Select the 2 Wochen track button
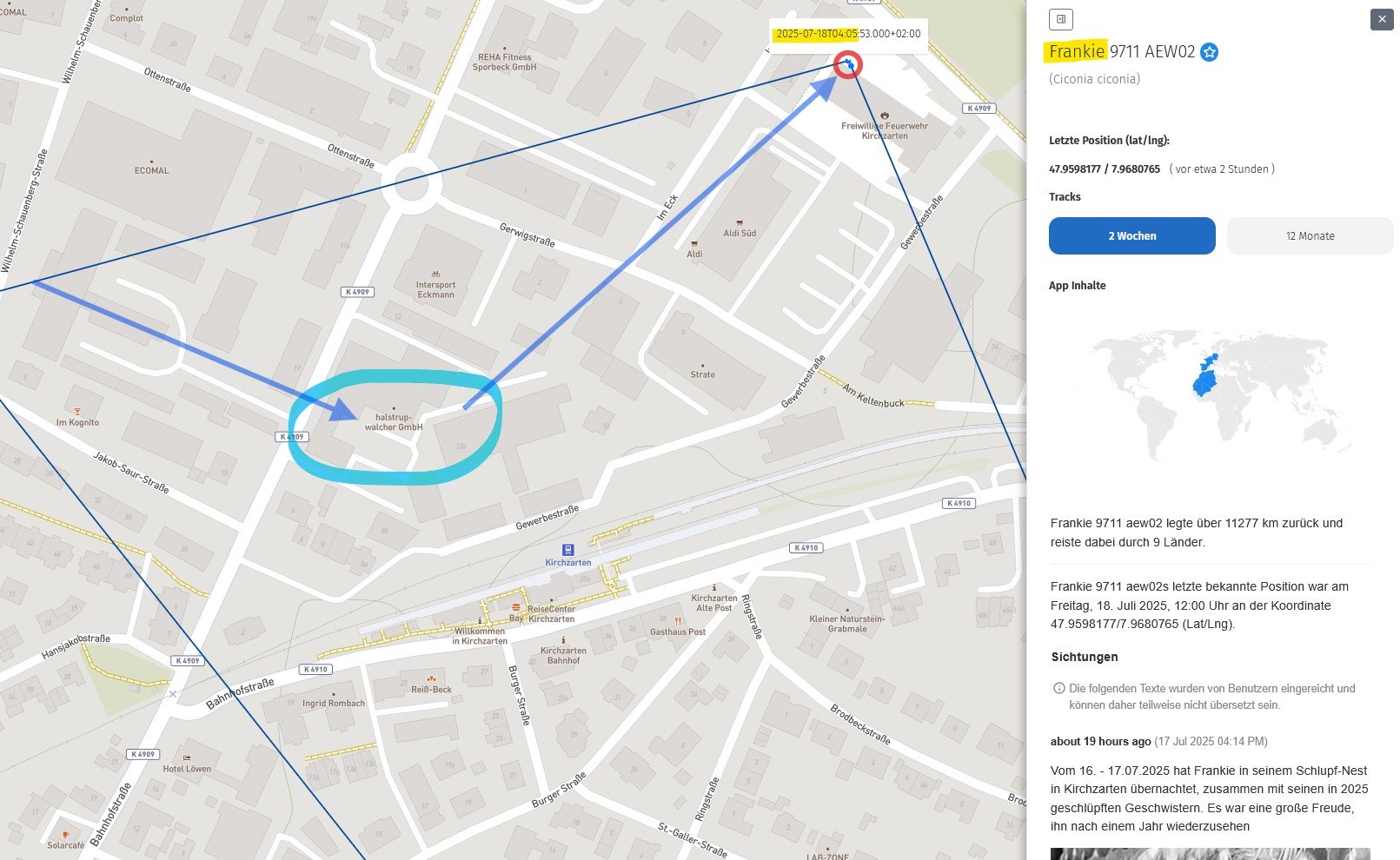Viewport: 1400px width, 860px height. tap(1131, 236)
